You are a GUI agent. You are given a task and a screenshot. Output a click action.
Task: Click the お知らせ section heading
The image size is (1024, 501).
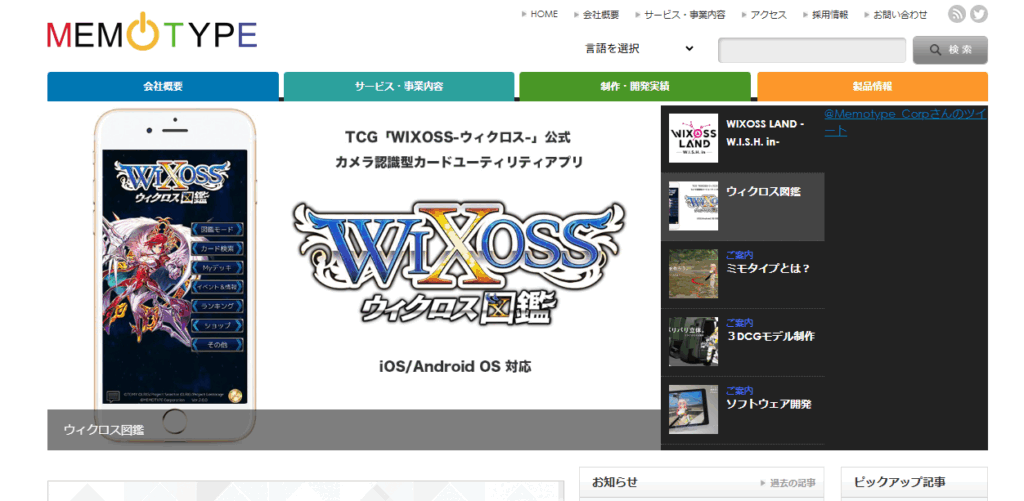coord(615,482)
